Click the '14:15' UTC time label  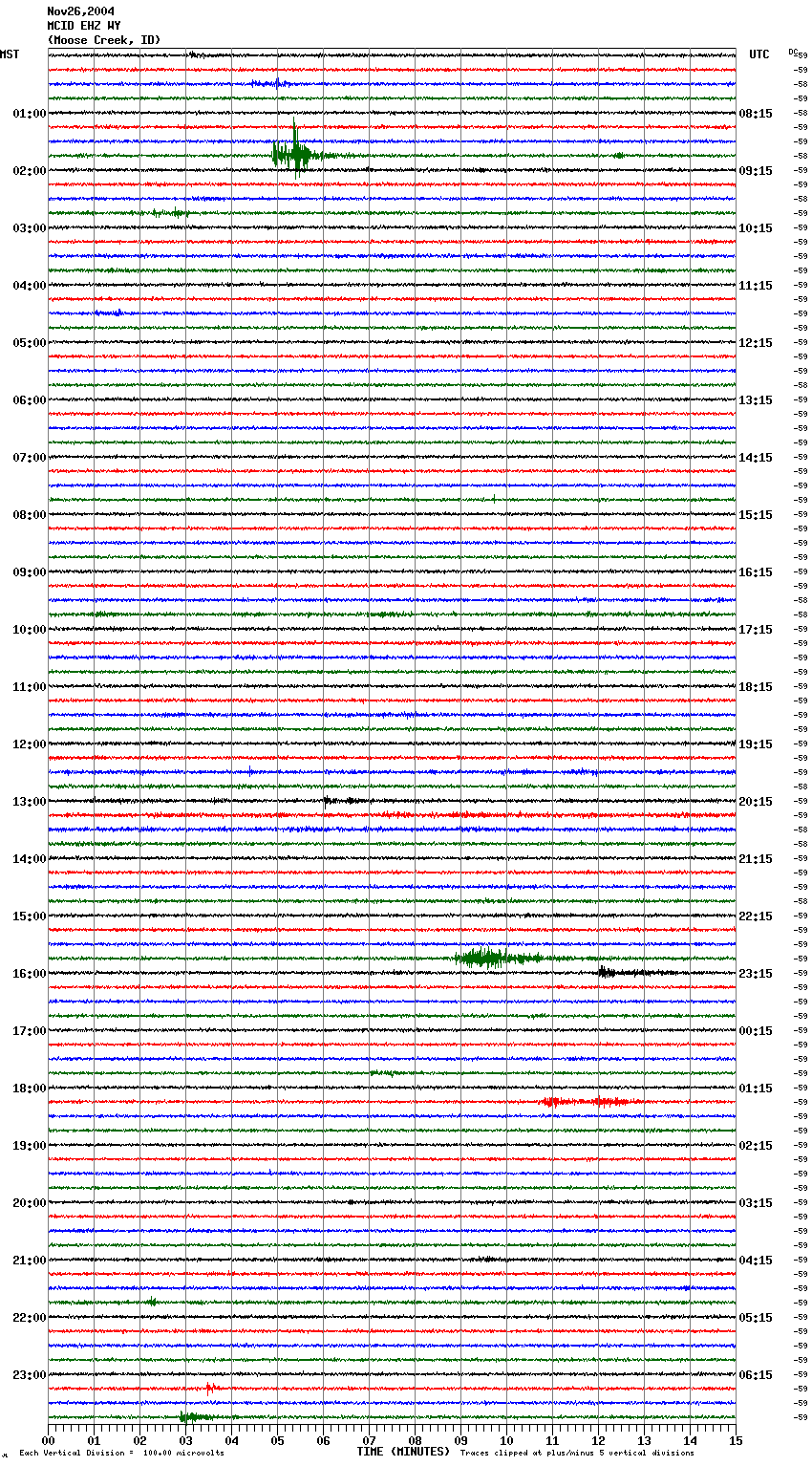point(756,458)
